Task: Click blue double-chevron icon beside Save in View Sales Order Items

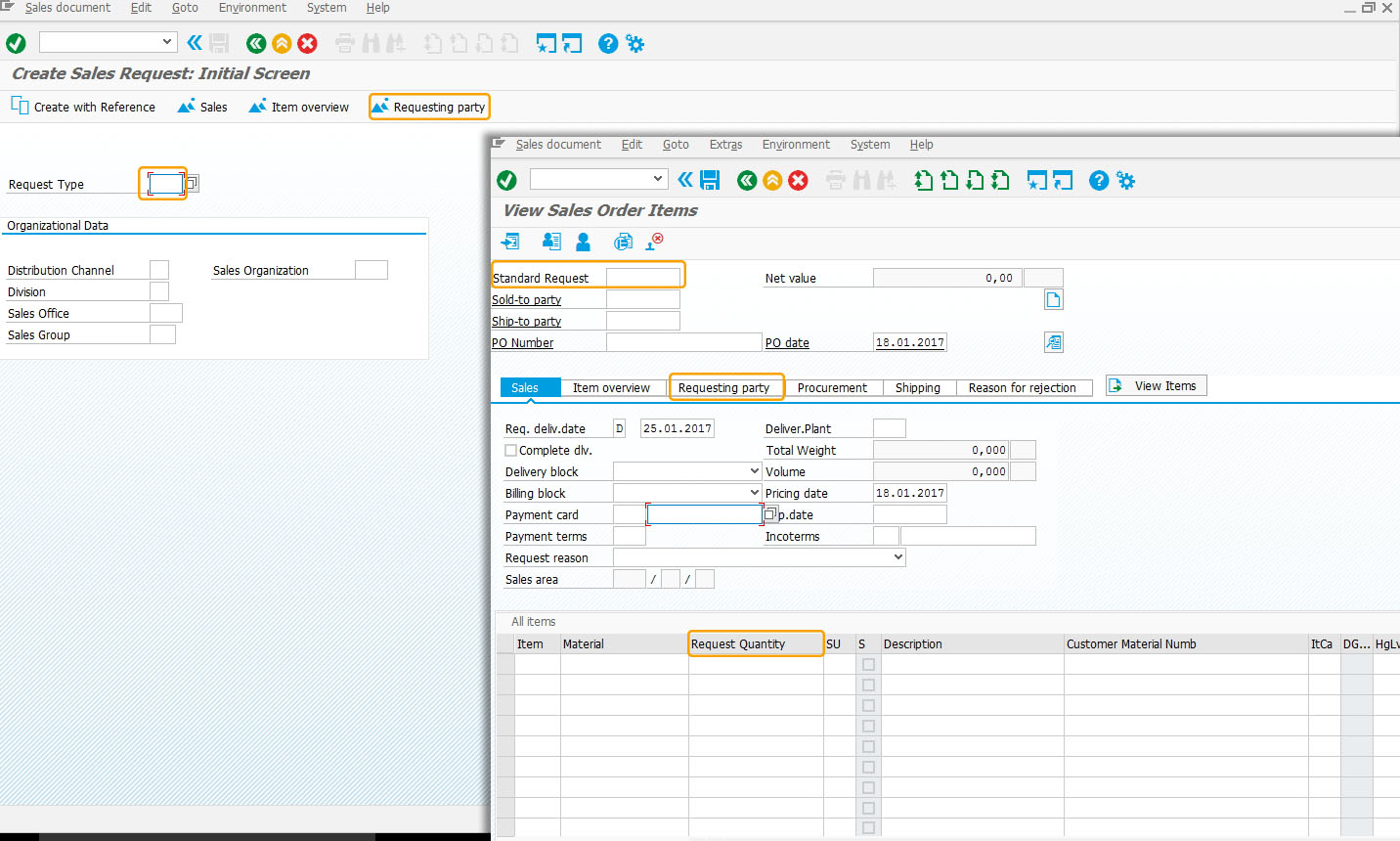Action: coord(685,180)
